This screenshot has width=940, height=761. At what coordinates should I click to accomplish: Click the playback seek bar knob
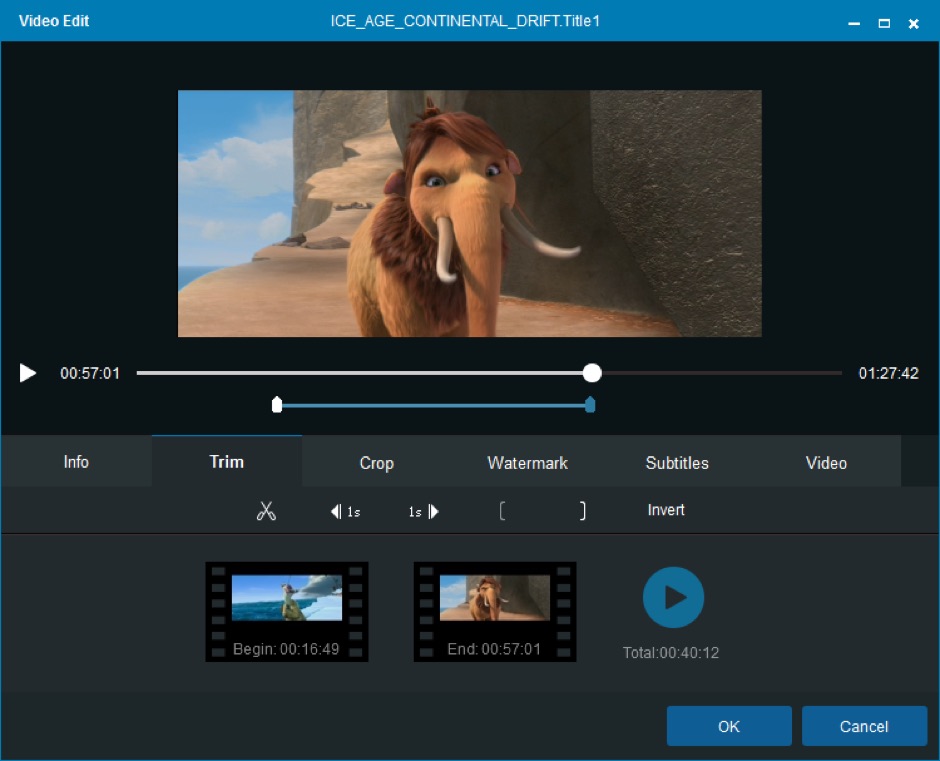click(x=592, y=373)
